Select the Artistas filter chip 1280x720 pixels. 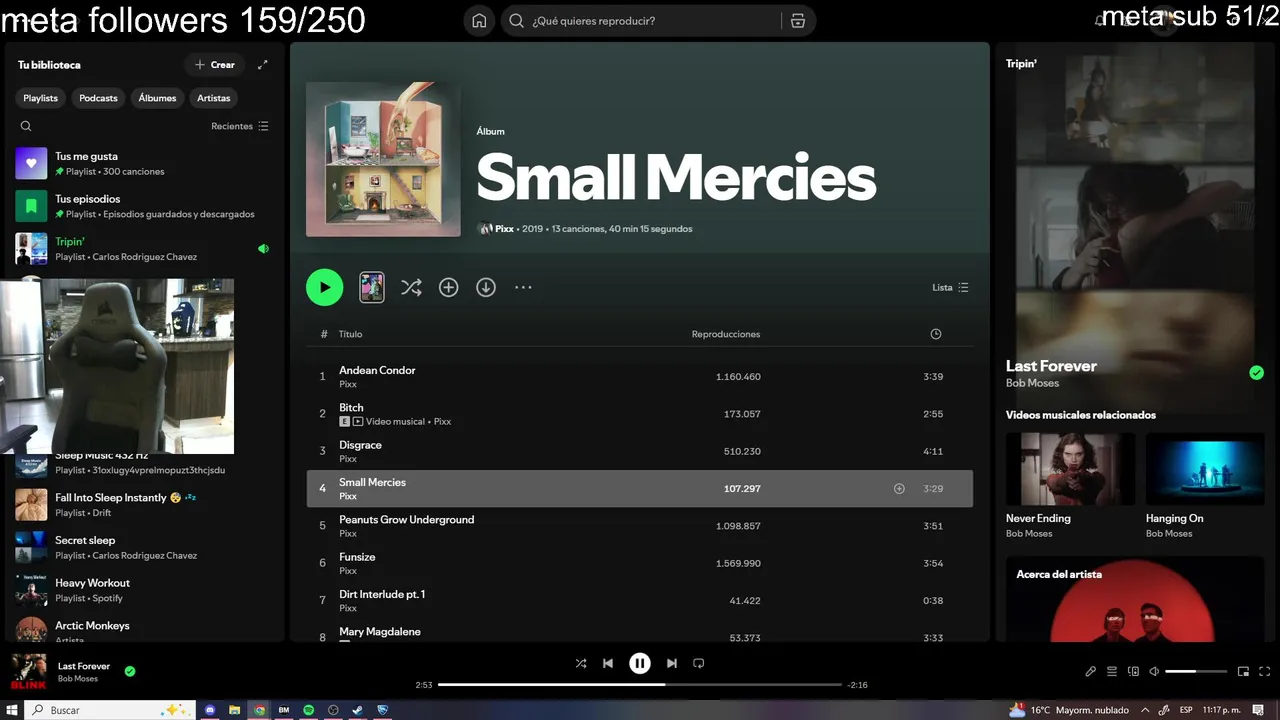(x=214, y=98)
